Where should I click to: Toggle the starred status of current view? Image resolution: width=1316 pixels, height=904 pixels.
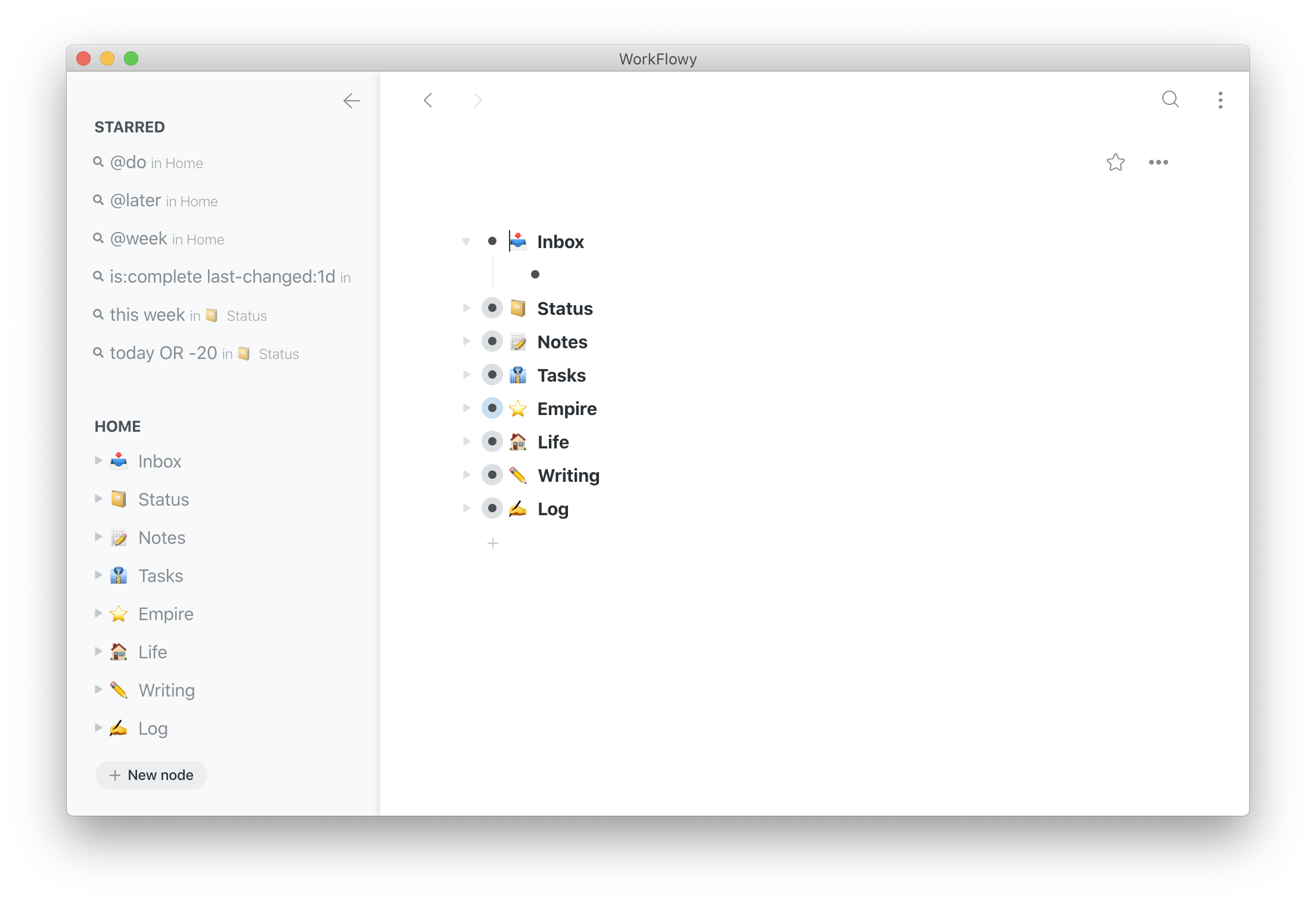[1116, 162]
